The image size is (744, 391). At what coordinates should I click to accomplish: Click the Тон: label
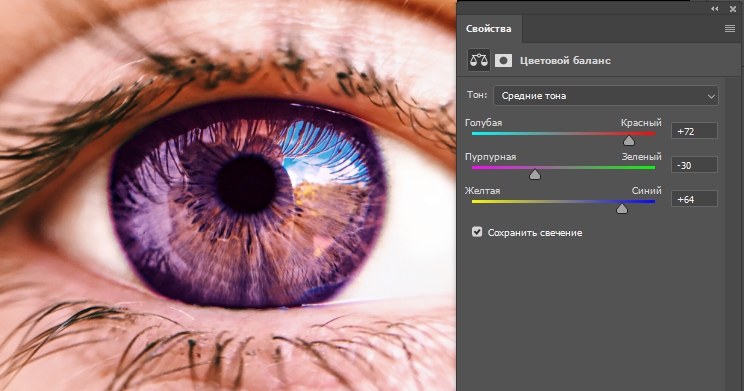(x=477, y=95)
